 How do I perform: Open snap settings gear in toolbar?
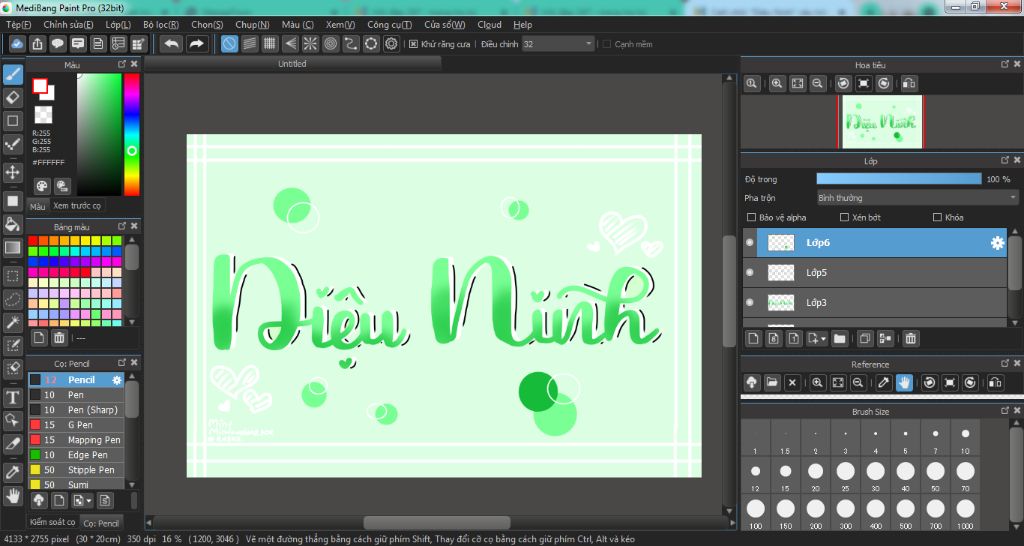coord(391,44)
